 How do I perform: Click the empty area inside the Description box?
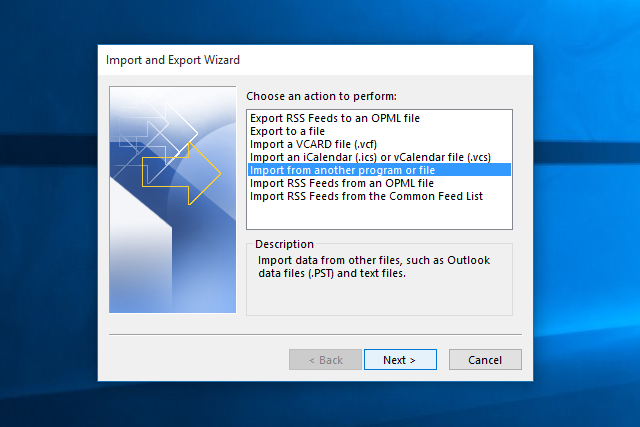point(379,298)
